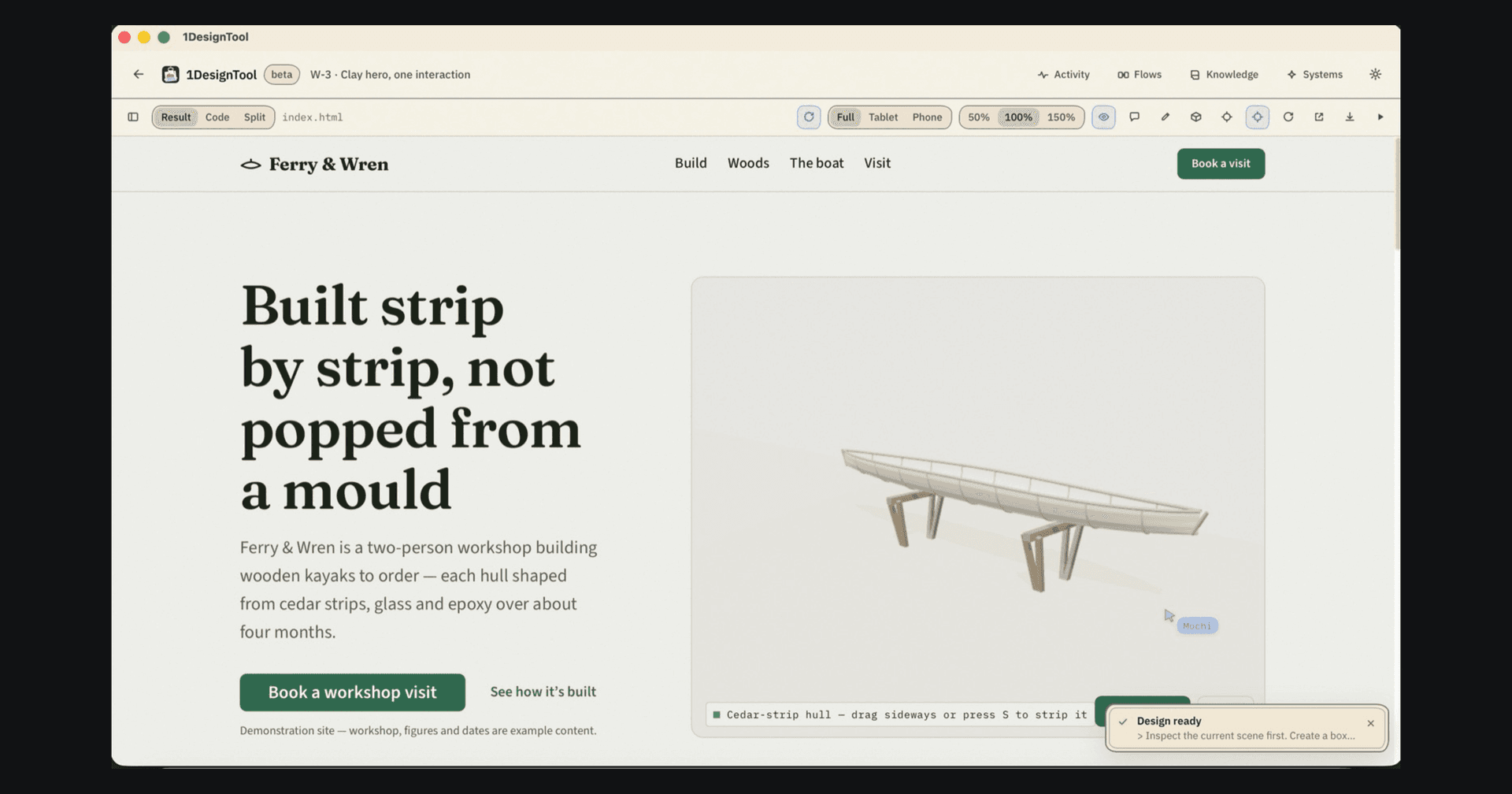Open the Systems tab
Screen dimensions: 1512x794
pos(1315,75)
